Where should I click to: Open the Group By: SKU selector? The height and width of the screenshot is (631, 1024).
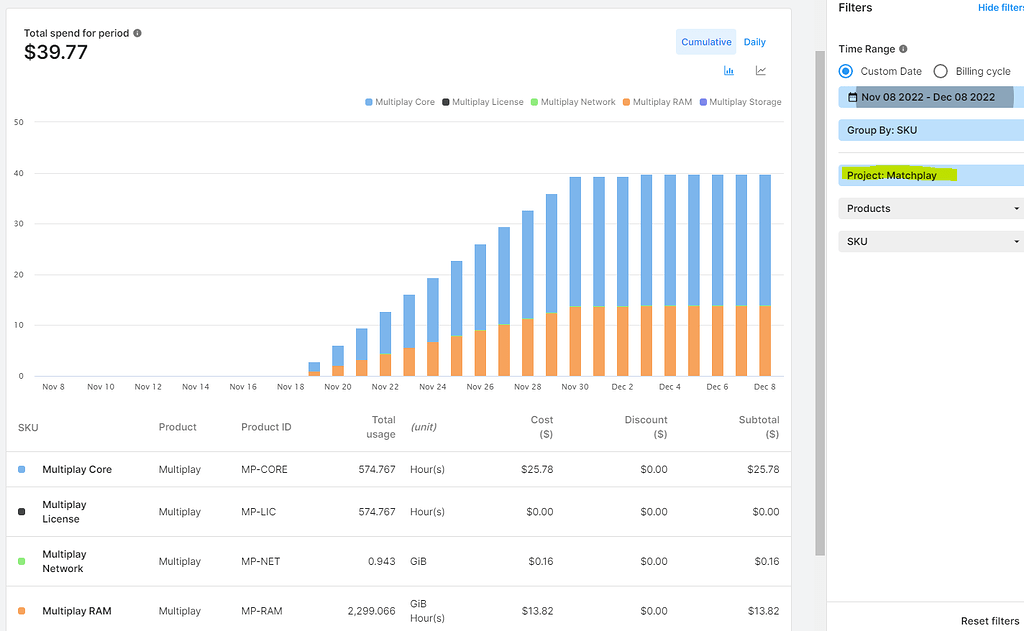pyautogui.click(x=930, y=130)
